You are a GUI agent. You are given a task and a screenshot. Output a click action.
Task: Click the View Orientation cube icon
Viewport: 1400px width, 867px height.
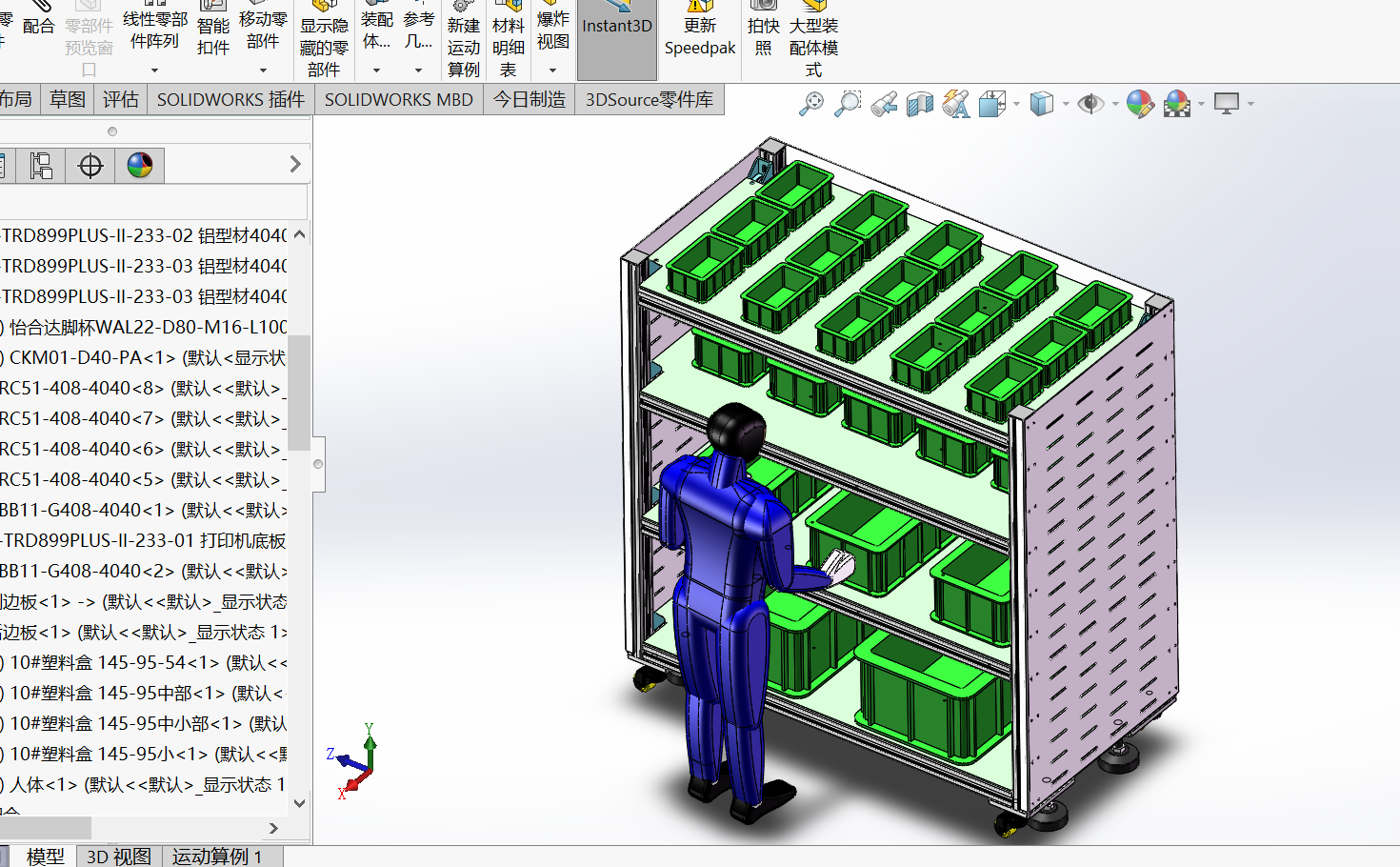click(x=992, y=103)
